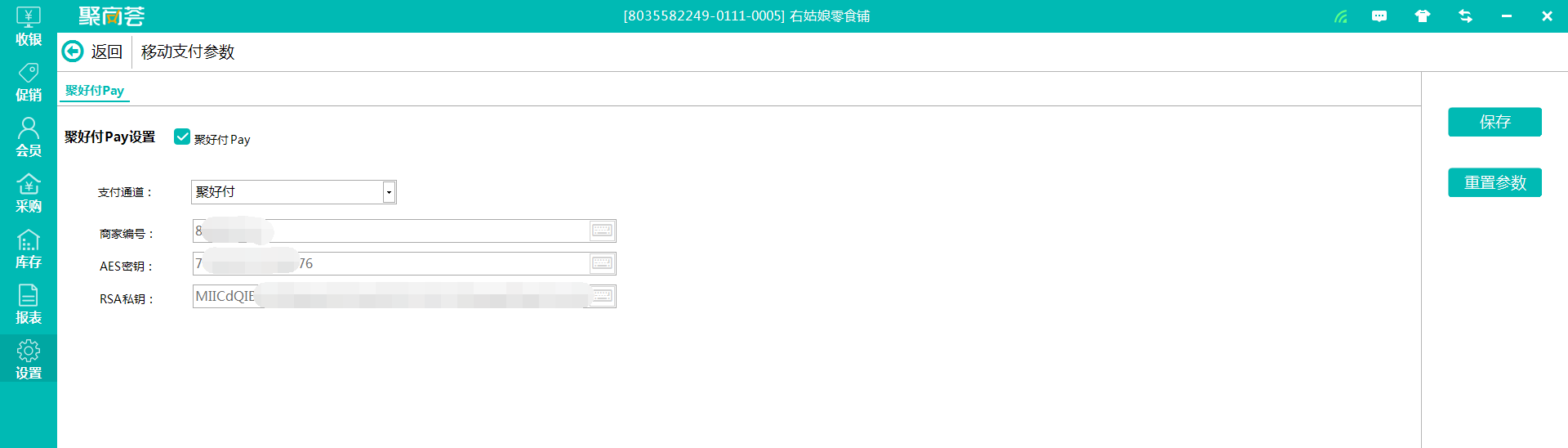Open the 会员 member module
The width and height of the screenshot is (1568, 448).
[x=29, y=138]
